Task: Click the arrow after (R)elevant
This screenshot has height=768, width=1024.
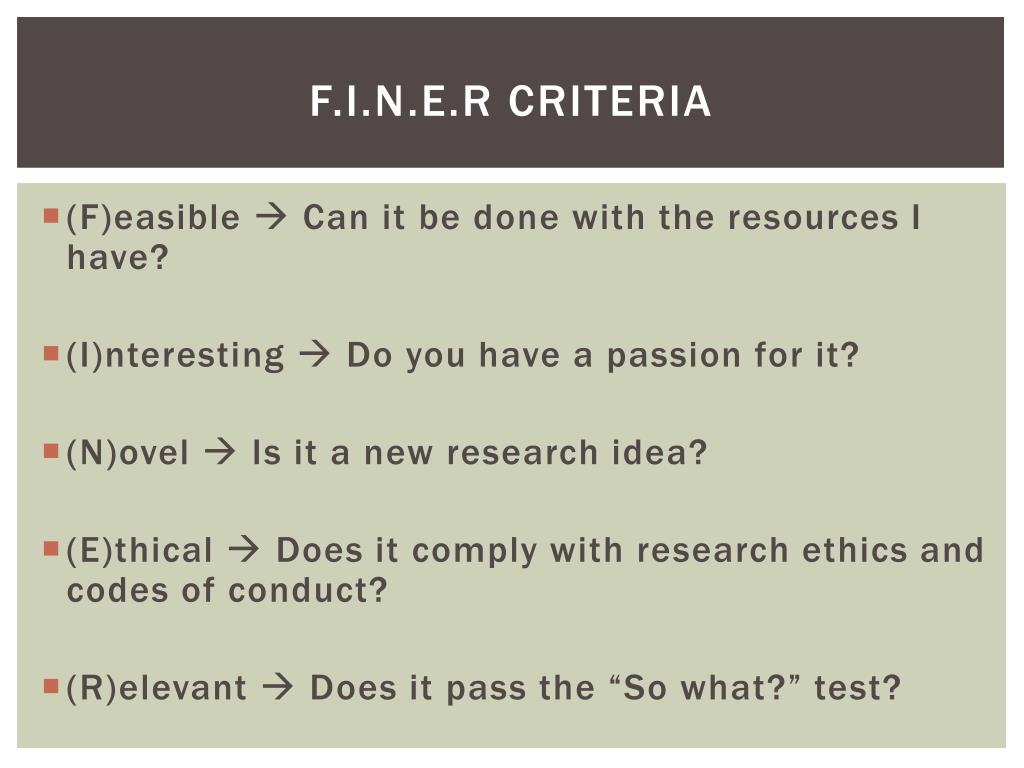Action: click(278, 687)
